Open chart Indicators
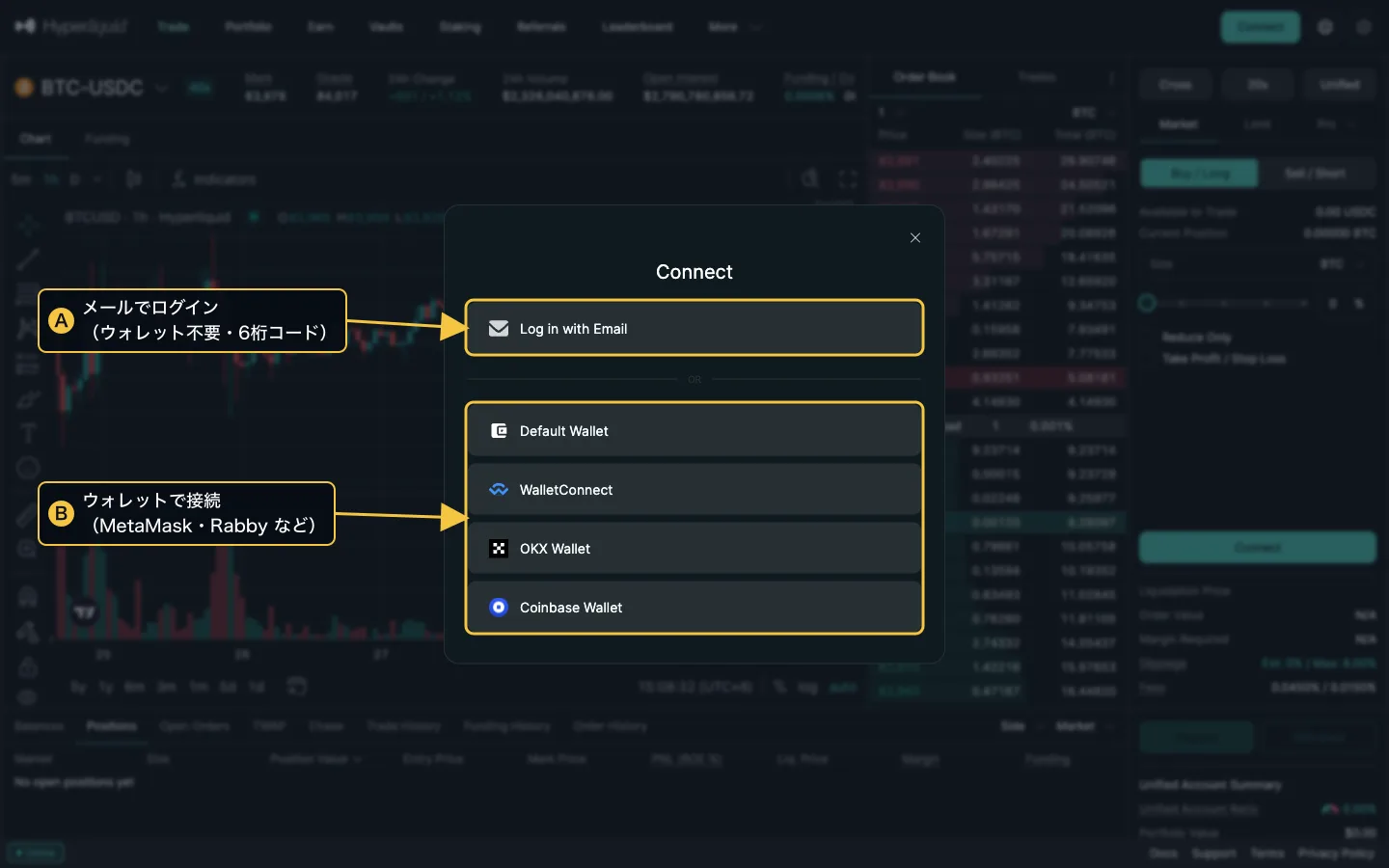 pyautogui.click(x=215, y=179)
